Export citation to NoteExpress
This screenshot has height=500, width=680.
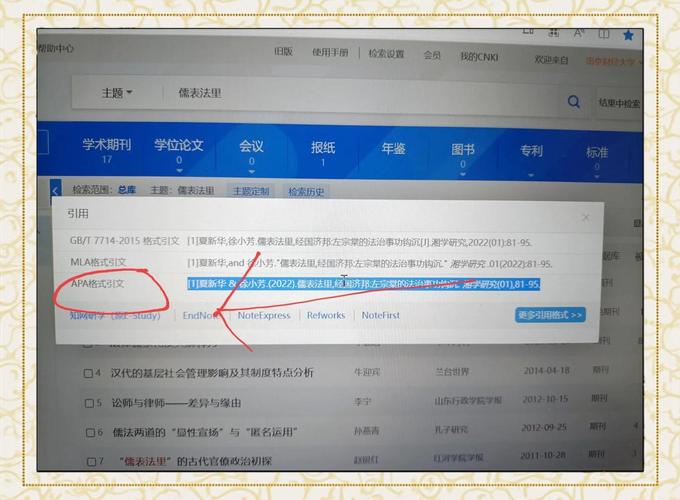click(264, 315)
